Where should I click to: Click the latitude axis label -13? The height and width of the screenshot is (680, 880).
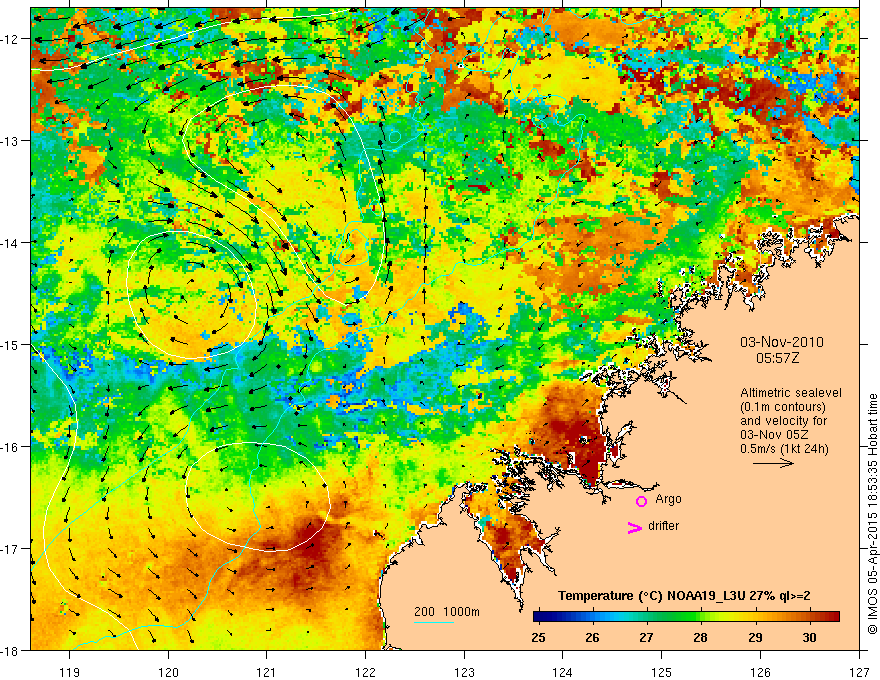coord(11,141)
